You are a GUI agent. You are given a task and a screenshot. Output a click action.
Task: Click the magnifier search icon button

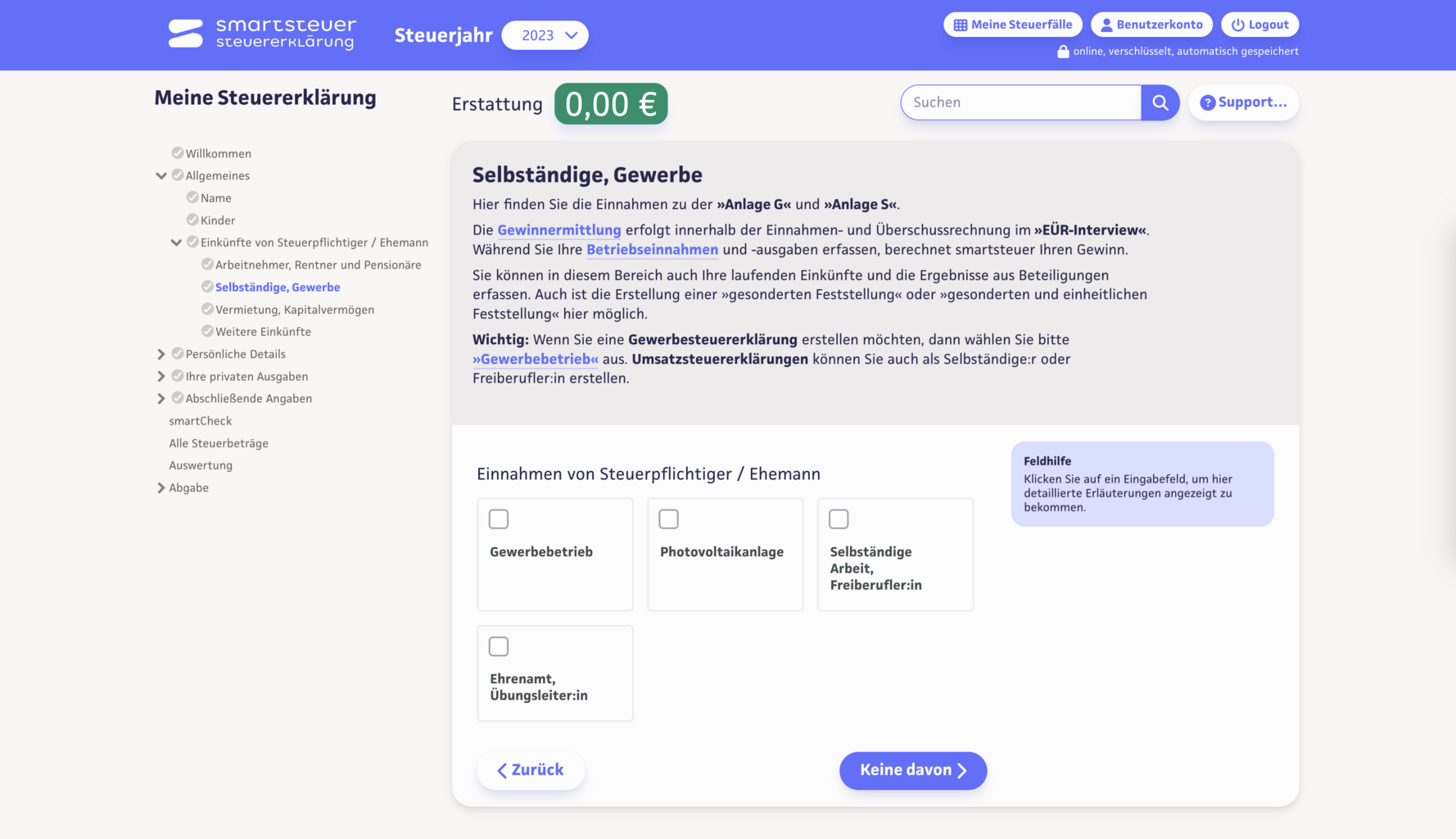coord(1160,102)
